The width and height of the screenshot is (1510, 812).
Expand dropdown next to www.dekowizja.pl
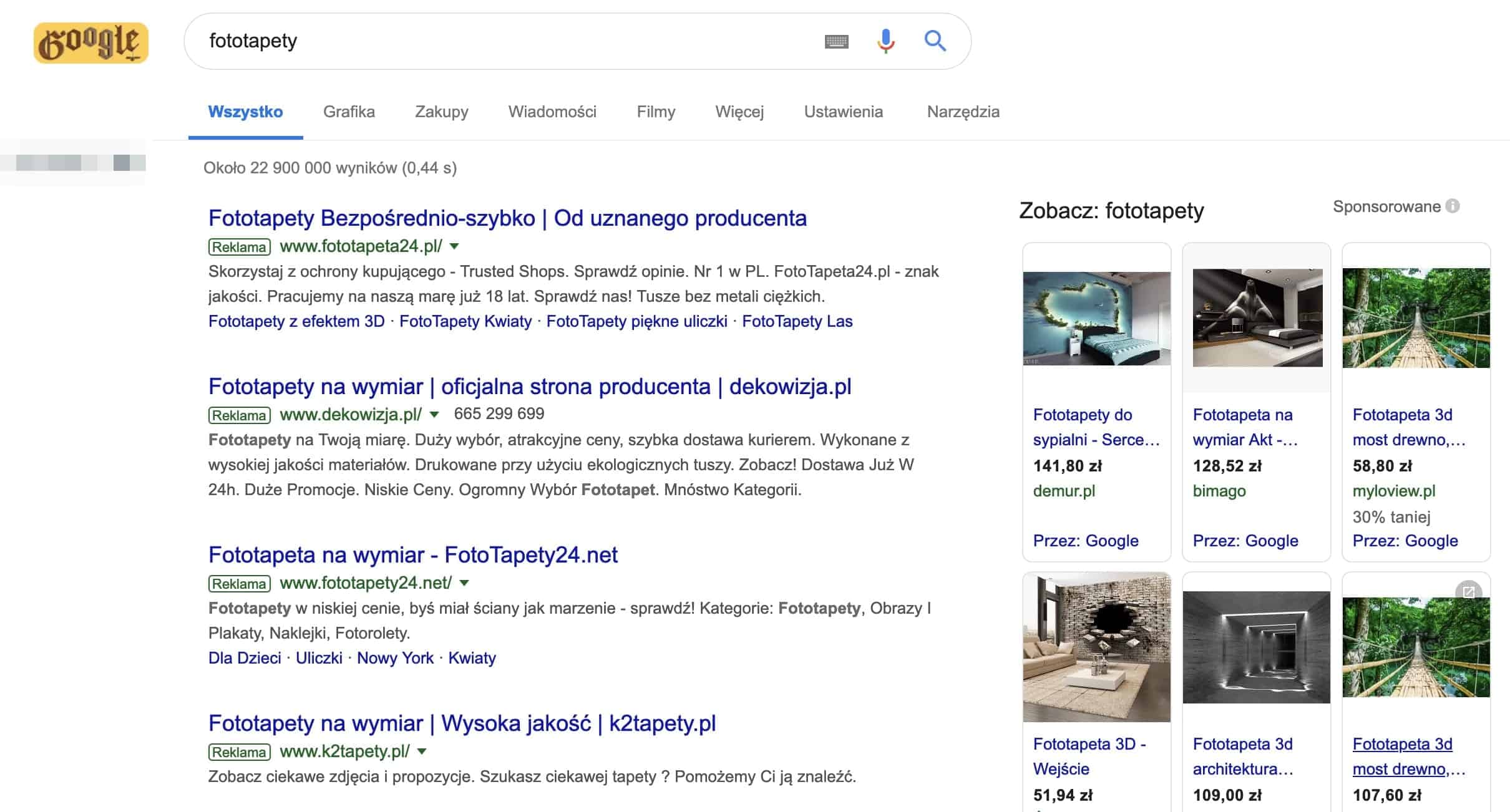click(434, 415)
